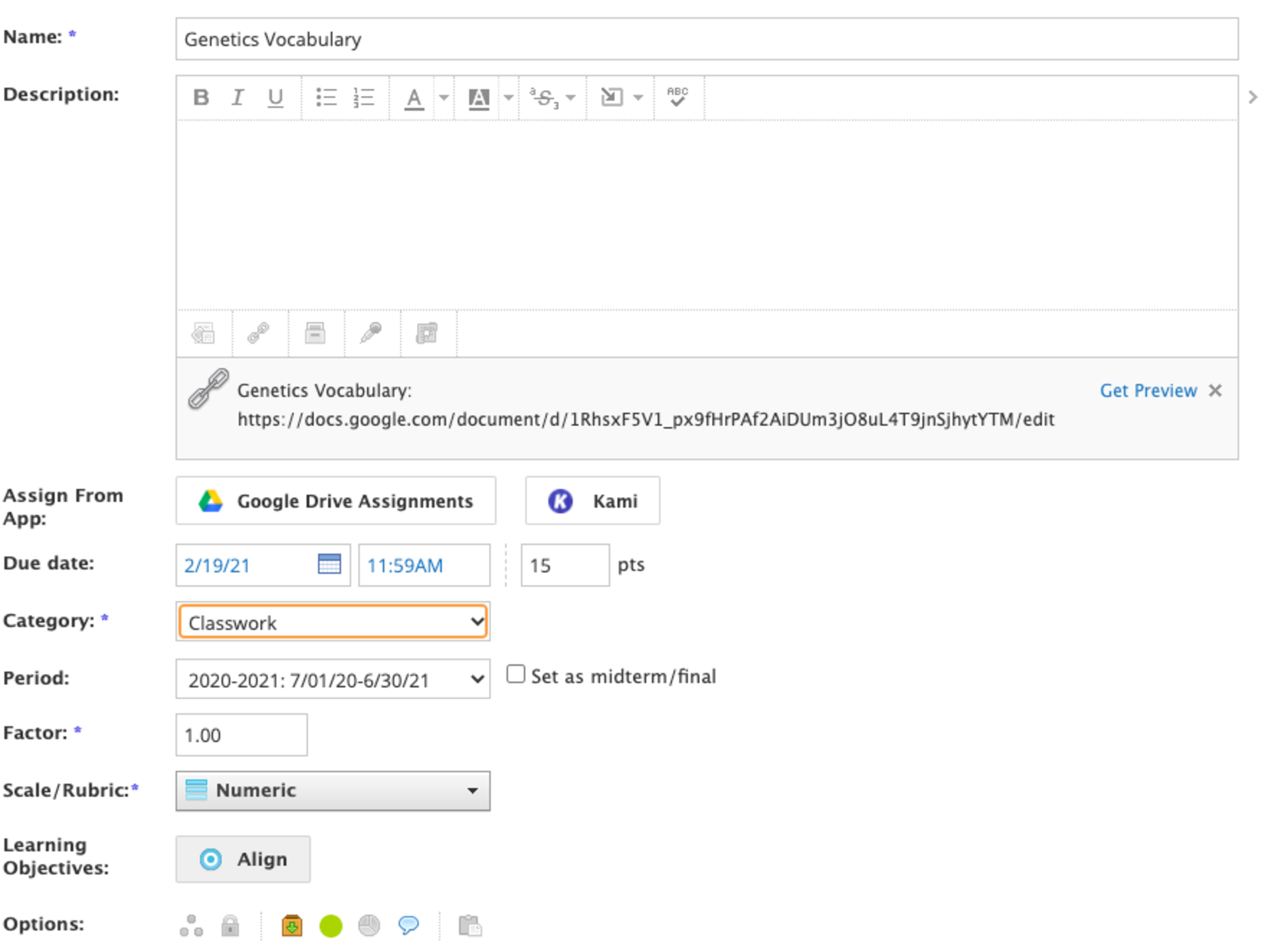Viewport: 1265px width, 952px height.
Task: Open the Period dropdown 2020-2021
Action: pos(333,680)
